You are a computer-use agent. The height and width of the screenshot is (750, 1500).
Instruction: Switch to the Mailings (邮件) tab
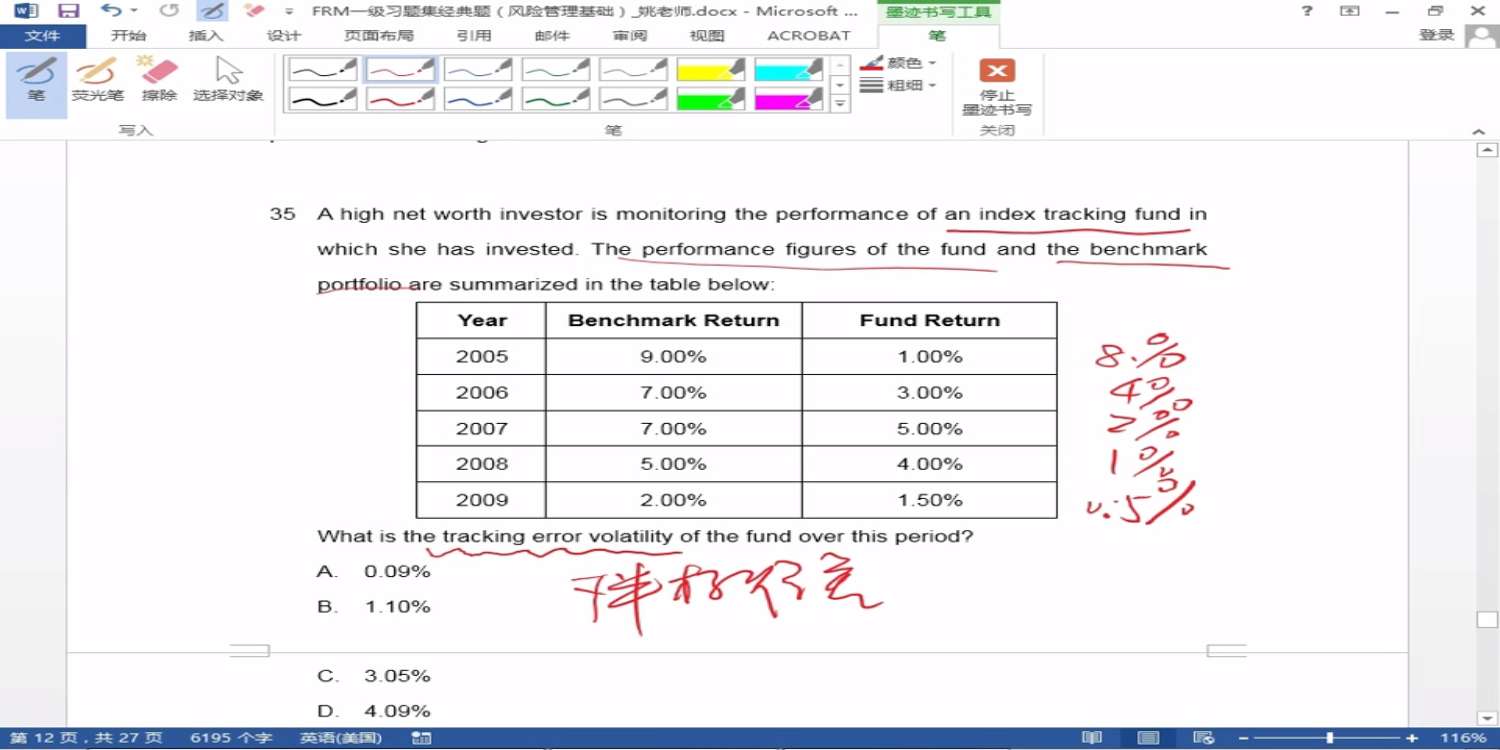[552, 36]
